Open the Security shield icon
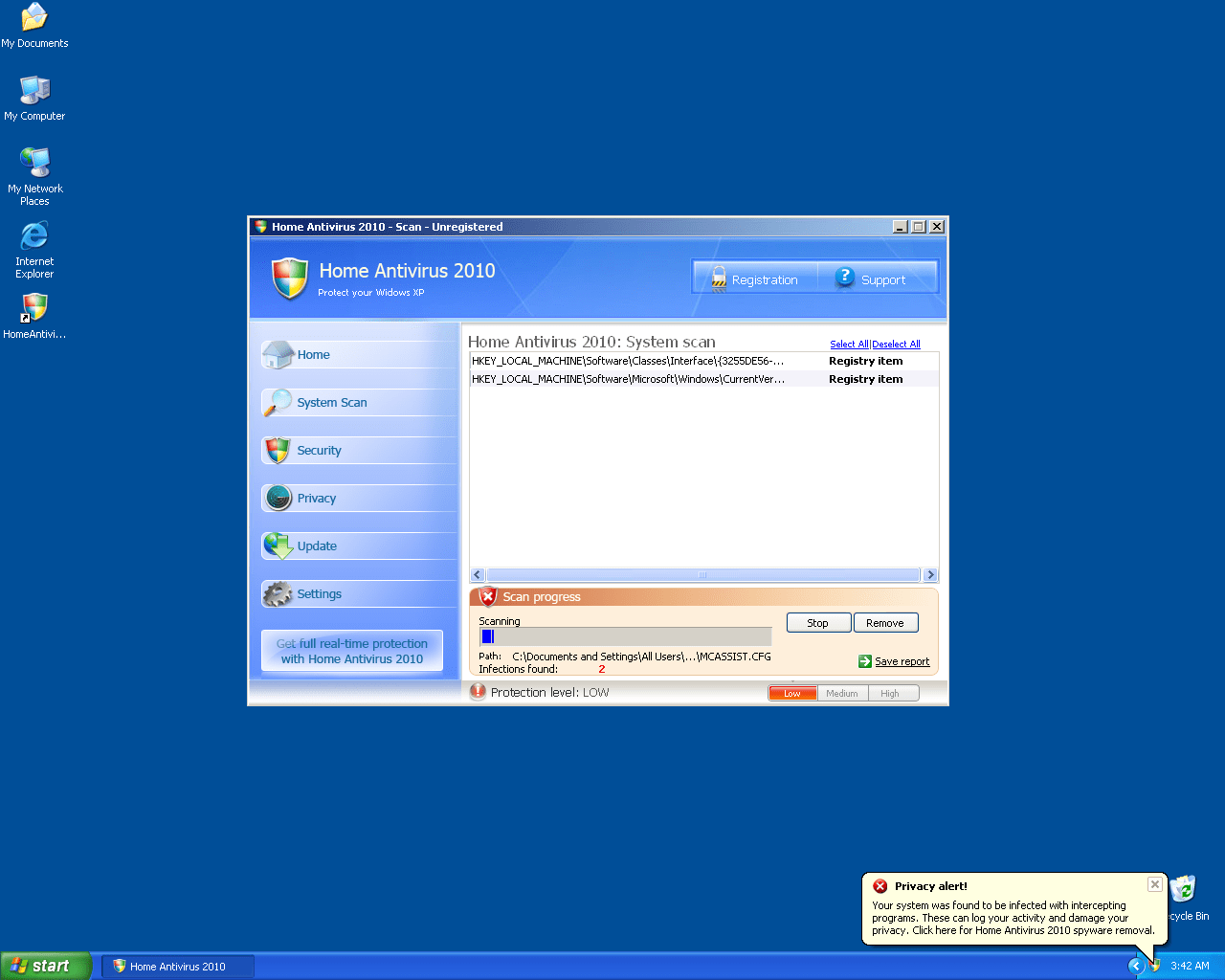1225x980 pixels. point(278,451)
